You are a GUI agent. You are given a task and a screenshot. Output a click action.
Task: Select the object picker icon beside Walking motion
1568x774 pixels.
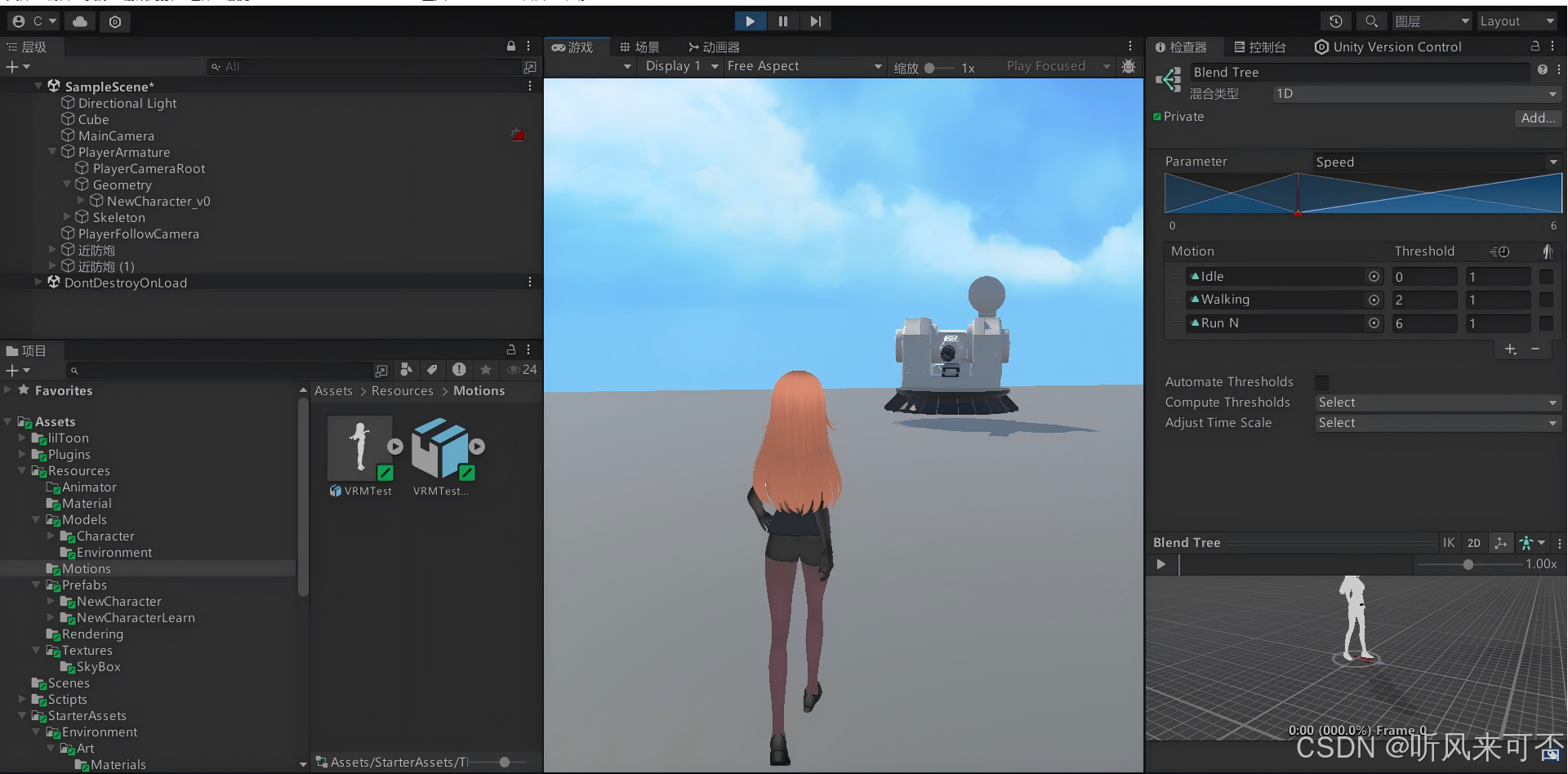[x=1374, y=300]
